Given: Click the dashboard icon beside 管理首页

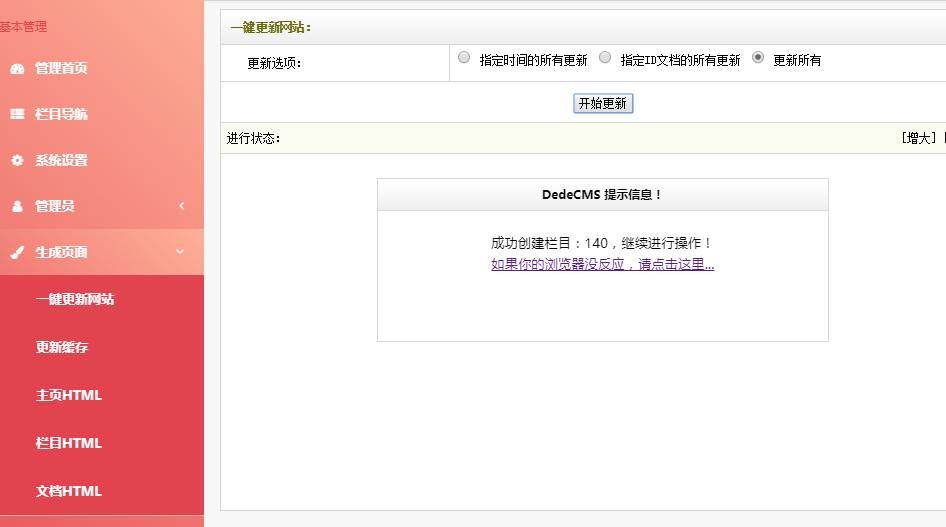Looking at the screenshot, I should coord(17,68).
